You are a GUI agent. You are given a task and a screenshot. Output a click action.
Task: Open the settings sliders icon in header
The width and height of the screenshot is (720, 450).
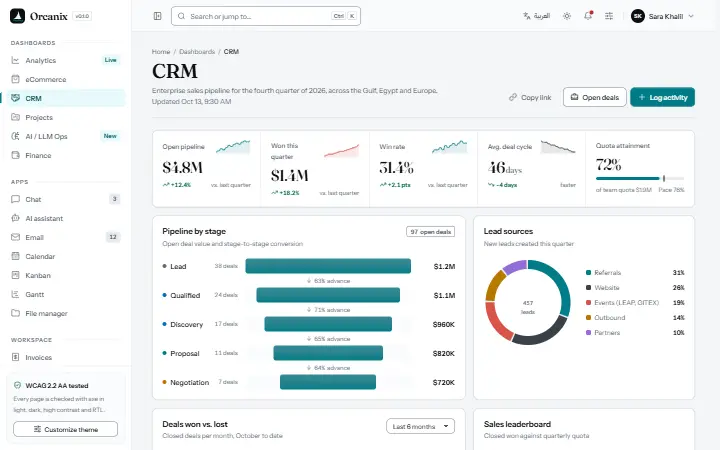click(x=609, y=16)
